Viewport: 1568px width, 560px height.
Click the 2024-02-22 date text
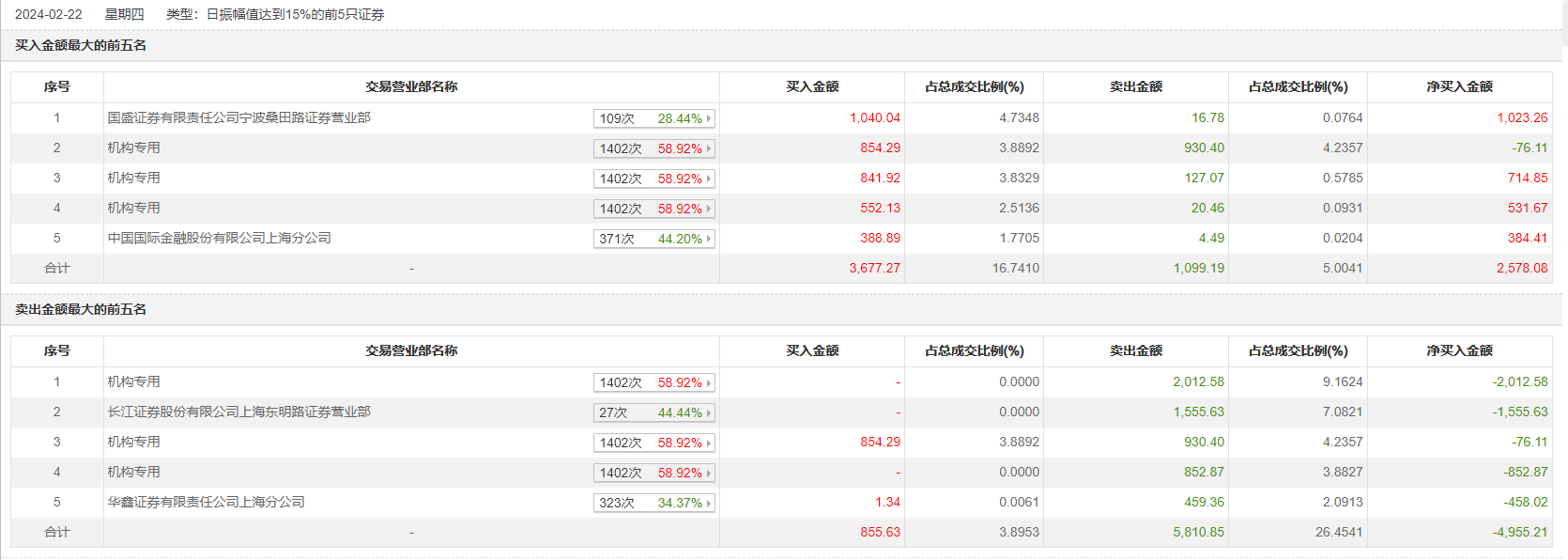pyautogui.click(x=49, y=14)
